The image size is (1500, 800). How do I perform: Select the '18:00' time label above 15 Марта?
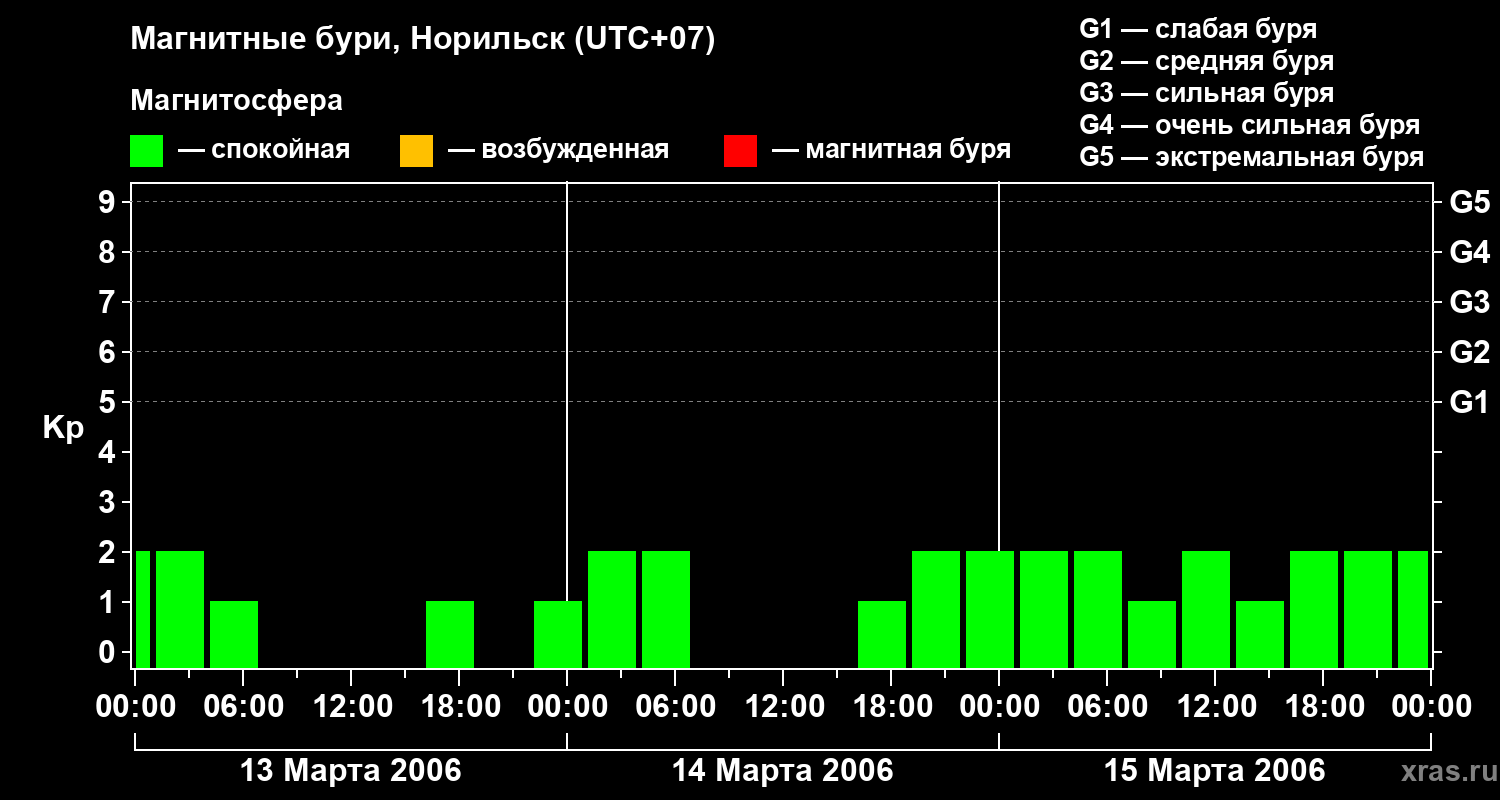coord(1323,707)
